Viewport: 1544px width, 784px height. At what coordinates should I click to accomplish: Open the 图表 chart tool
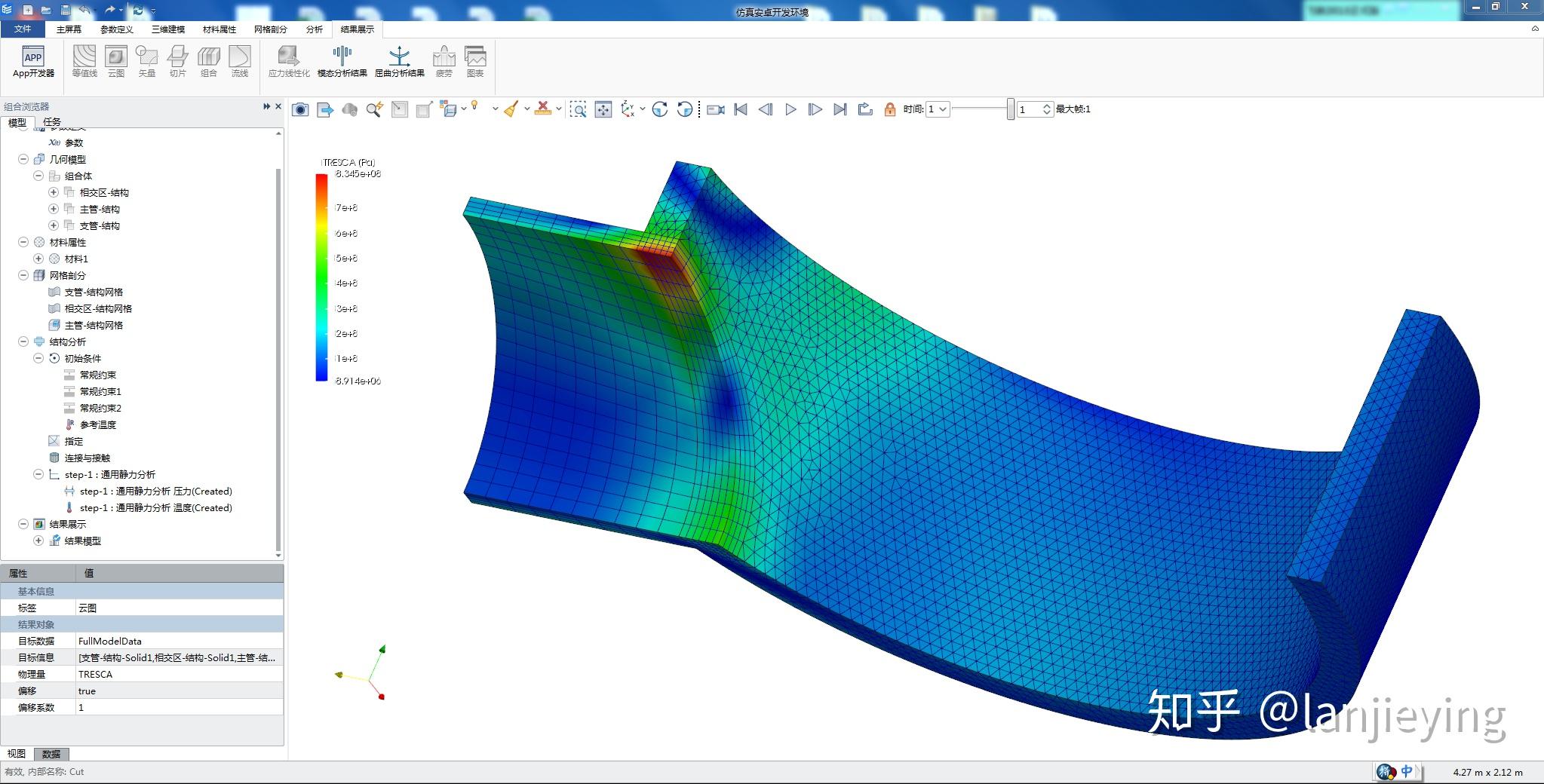(476, 60)
